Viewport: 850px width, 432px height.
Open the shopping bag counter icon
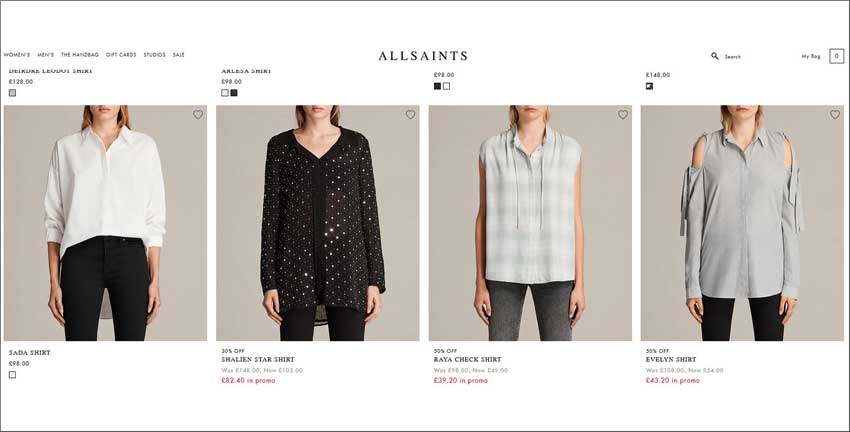pyautogui.click(x=836, y=56)
